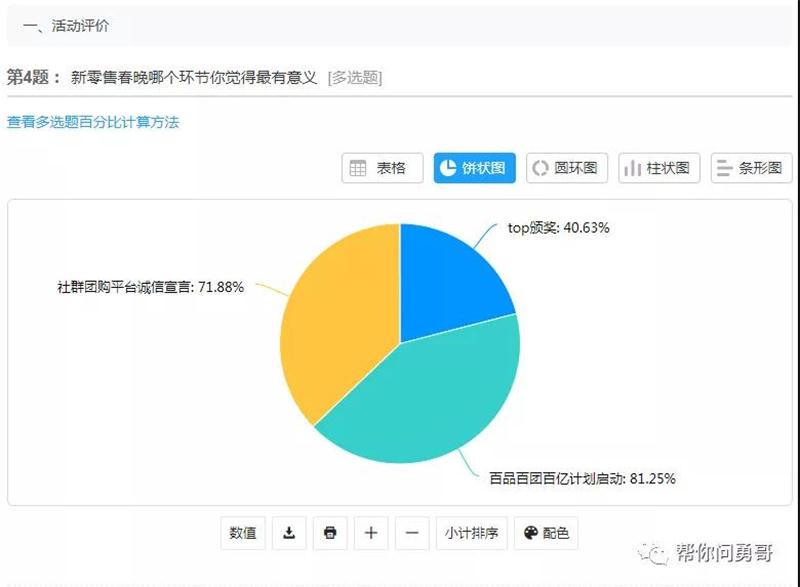Screen dimensions: 800x587
Task: Select the 社群团购平台诚信宣言: 71.88% label
Action: pyautogui.click(x=150, y=287)
